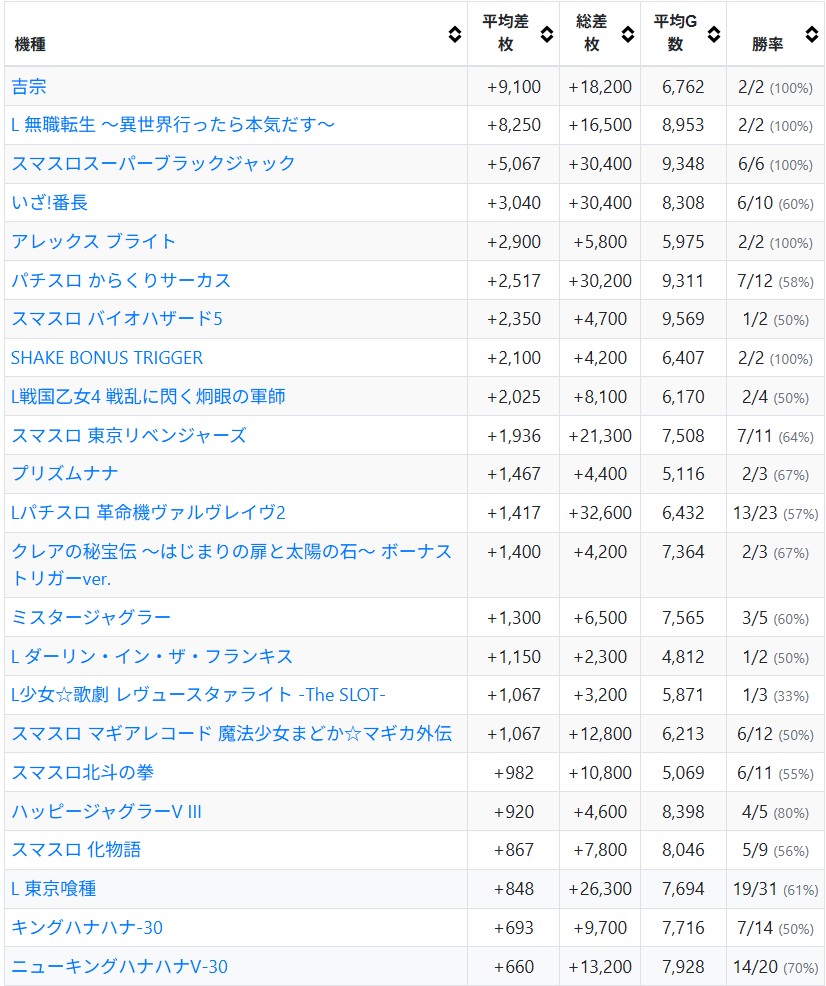
Task: Open L 東京喰種 link
Action: point(53,889)
